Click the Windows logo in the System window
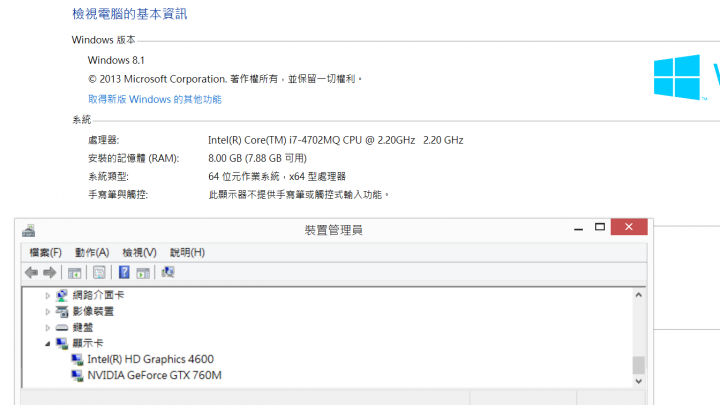Viewport: 720px width, 405px height. pyautogui.click(x=677, y=77)
